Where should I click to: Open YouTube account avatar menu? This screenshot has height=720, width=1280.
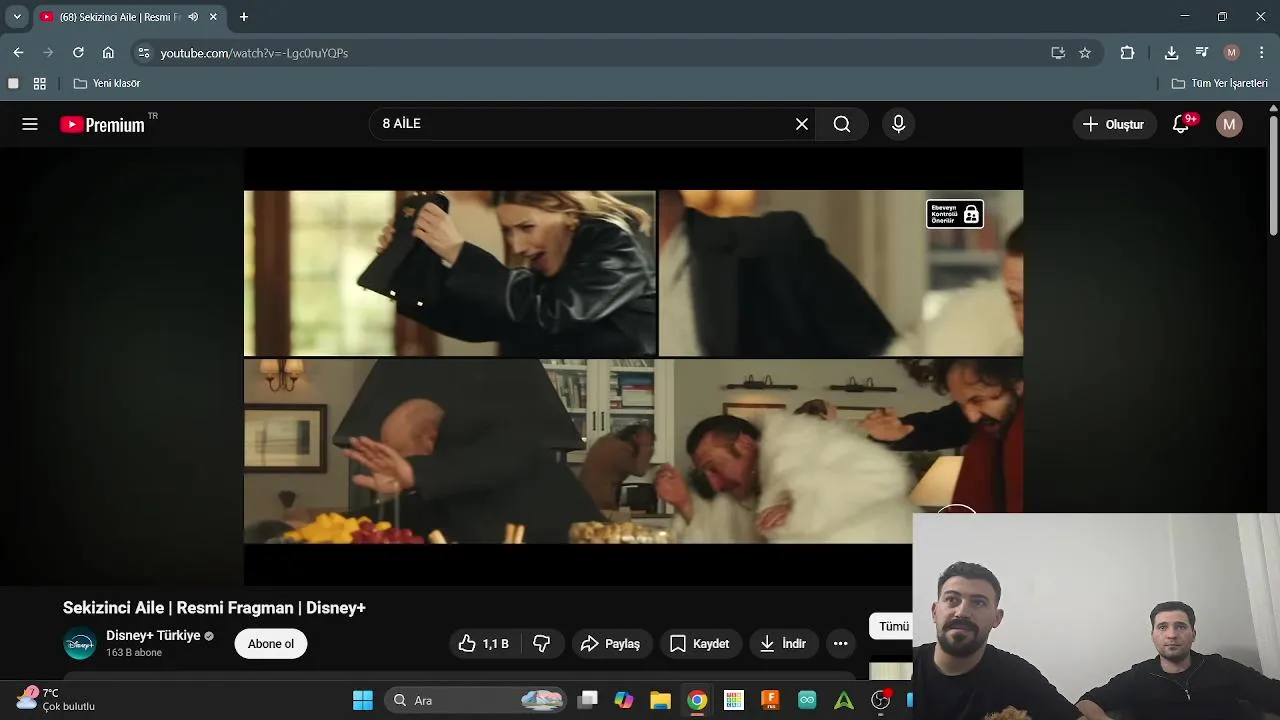(x=1229, y=124)
